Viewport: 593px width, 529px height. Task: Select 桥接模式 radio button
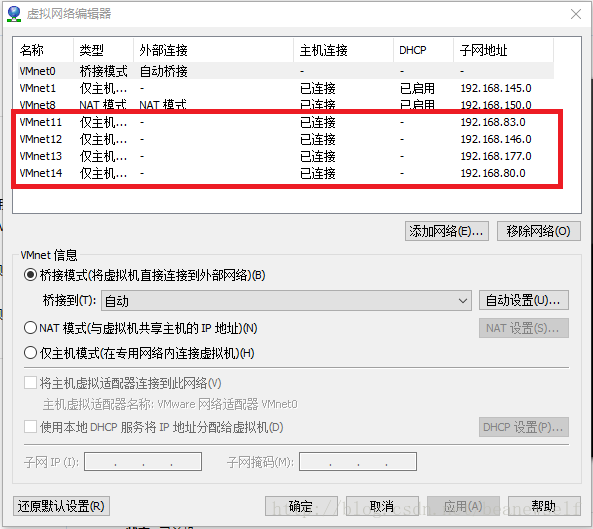pyautogui.click(x=30, y=275)
